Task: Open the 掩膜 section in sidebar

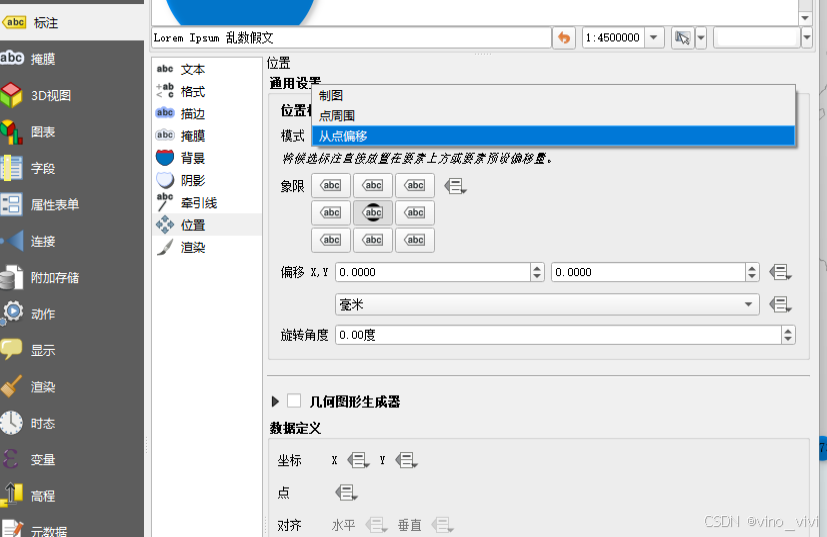Action: (71, 59)
